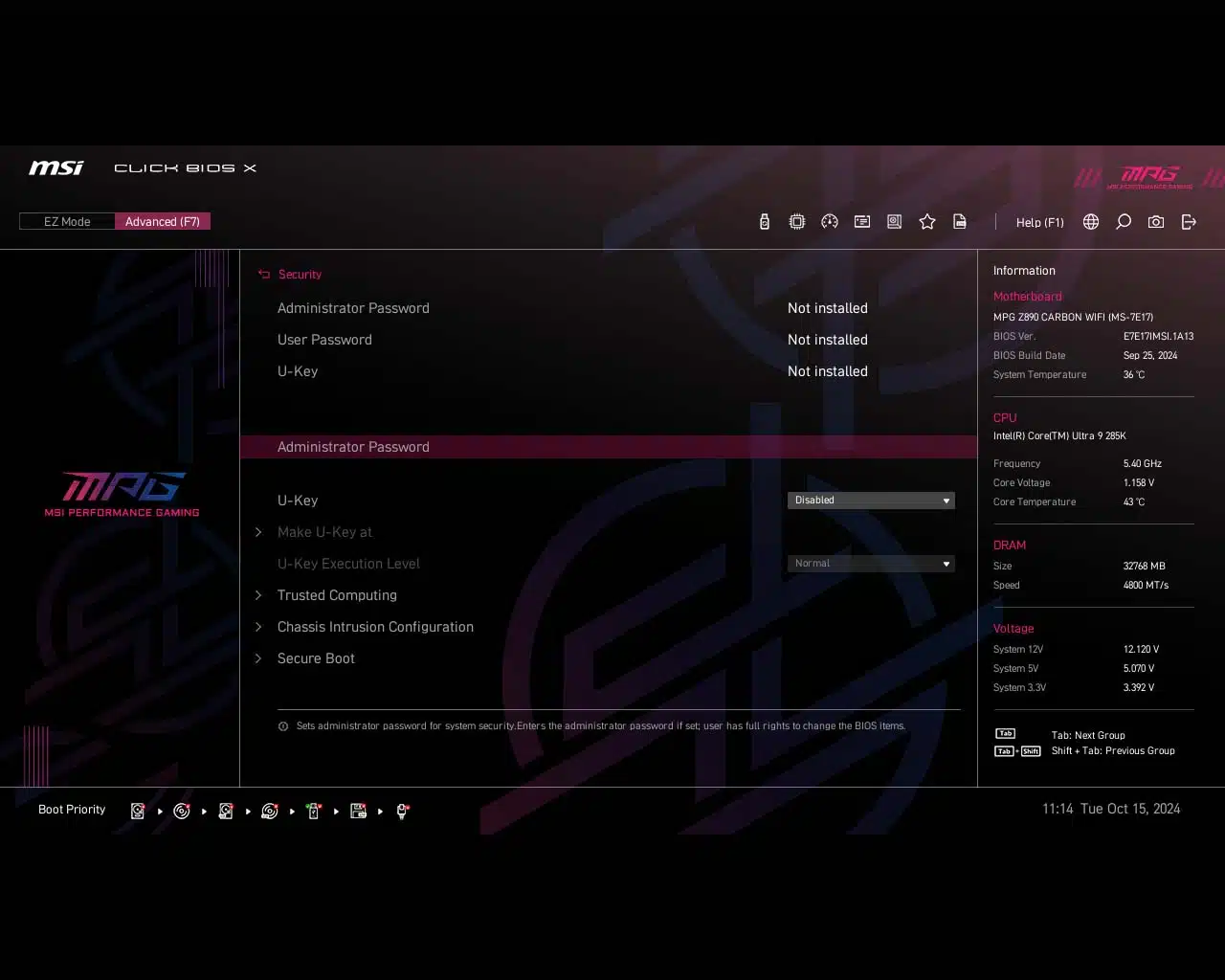Click the User Password status label
Viewport: 1225px width, 980px height.
(x=324, y=340)
